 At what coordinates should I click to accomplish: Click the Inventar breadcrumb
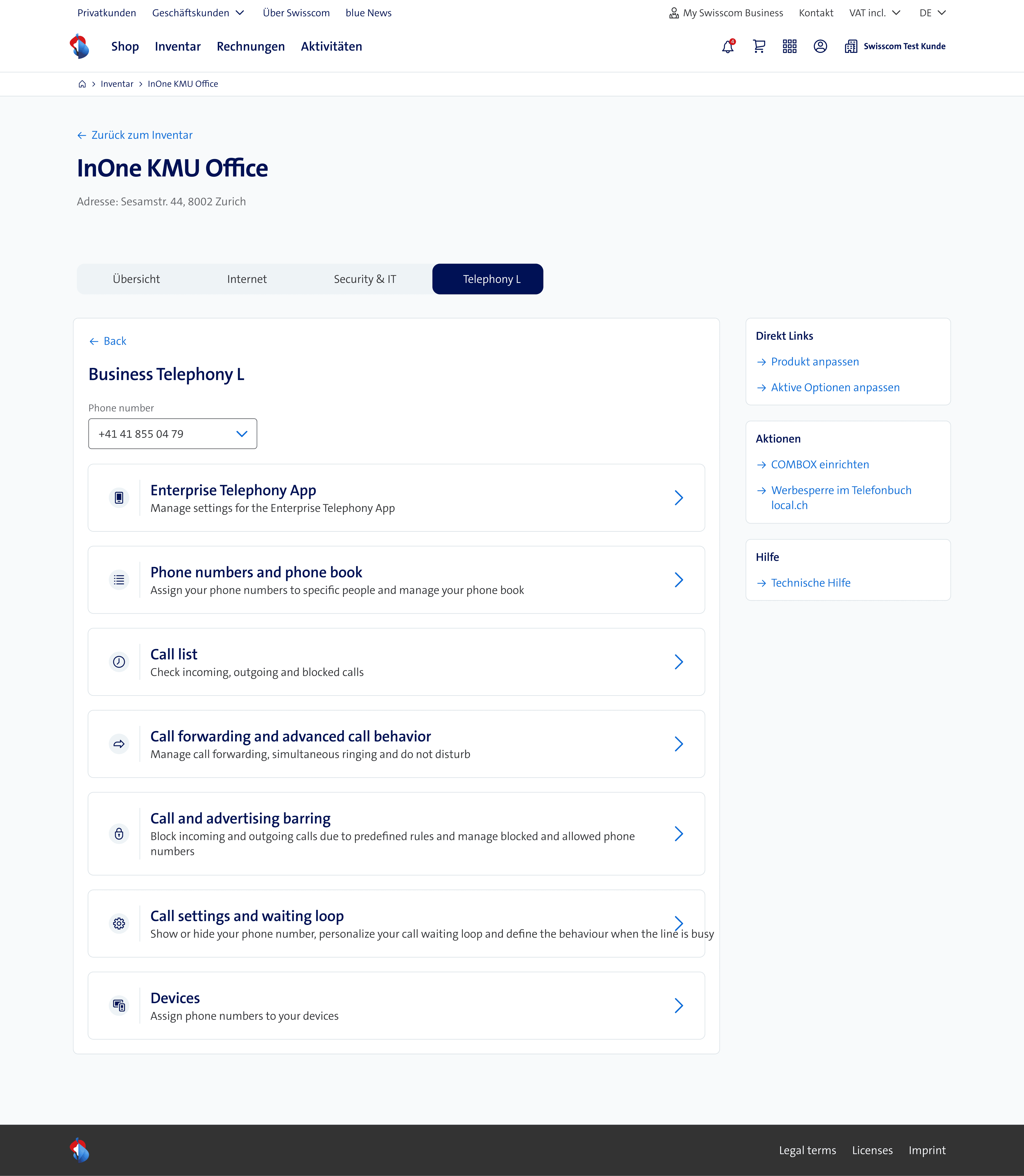(117, 84)
